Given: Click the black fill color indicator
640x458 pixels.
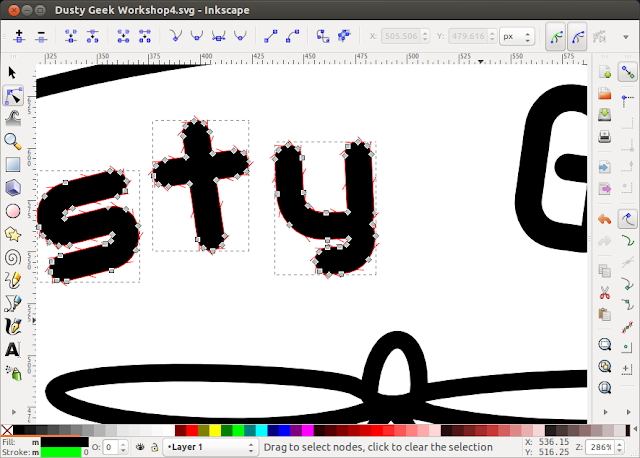Looking at the screenshot, I should [x=64, y=442].
